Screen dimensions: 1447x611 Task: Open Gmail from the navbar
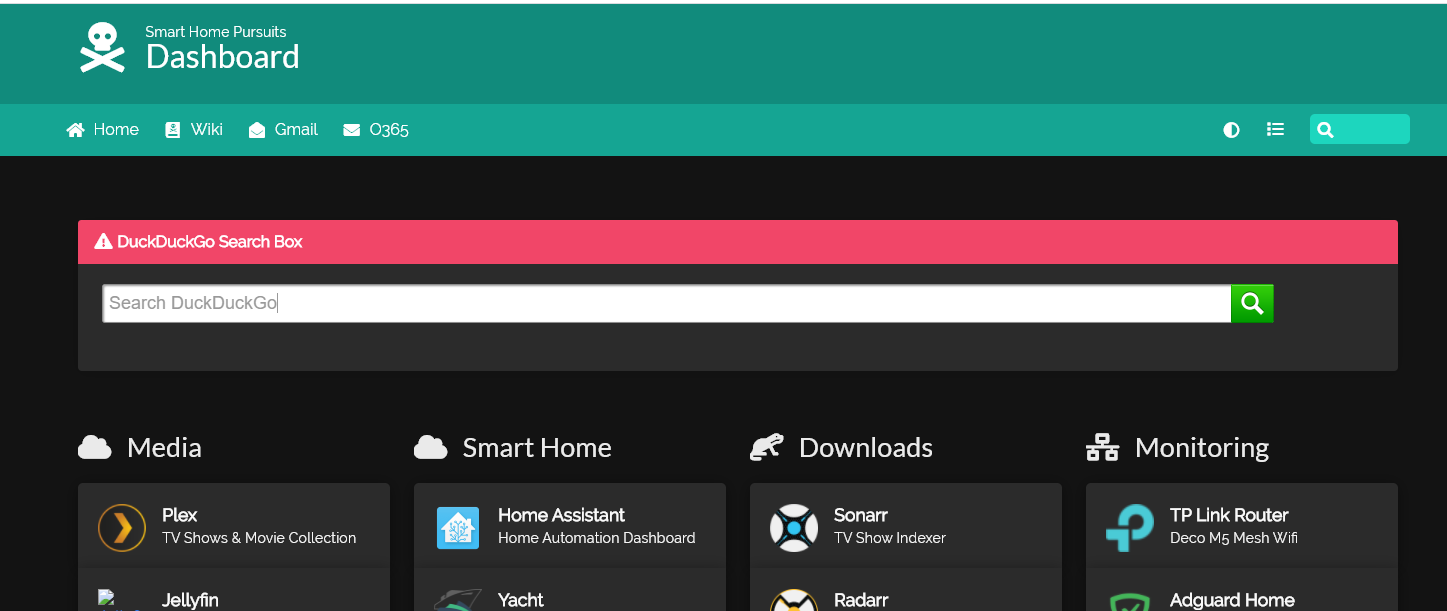283,129
